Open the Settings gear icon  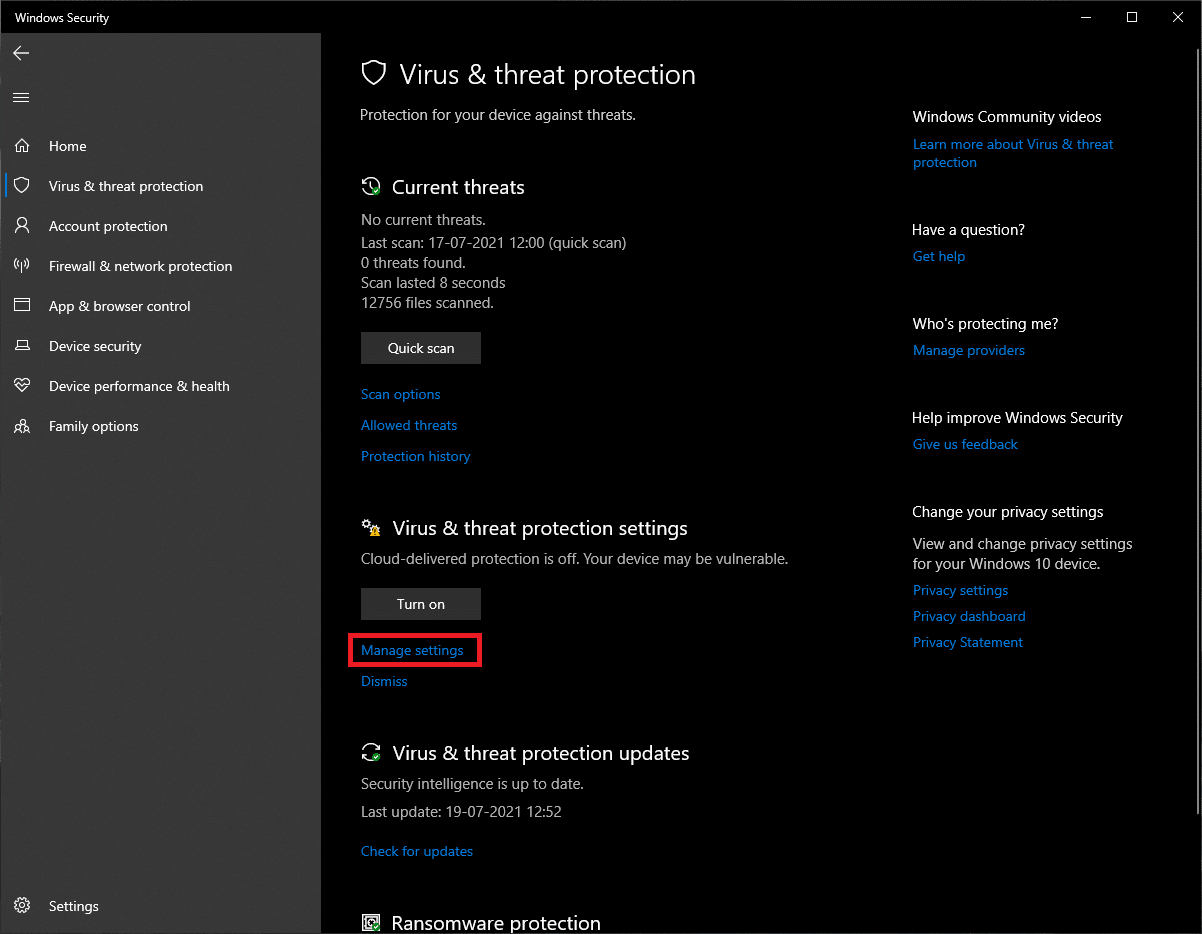pos(22,906)
